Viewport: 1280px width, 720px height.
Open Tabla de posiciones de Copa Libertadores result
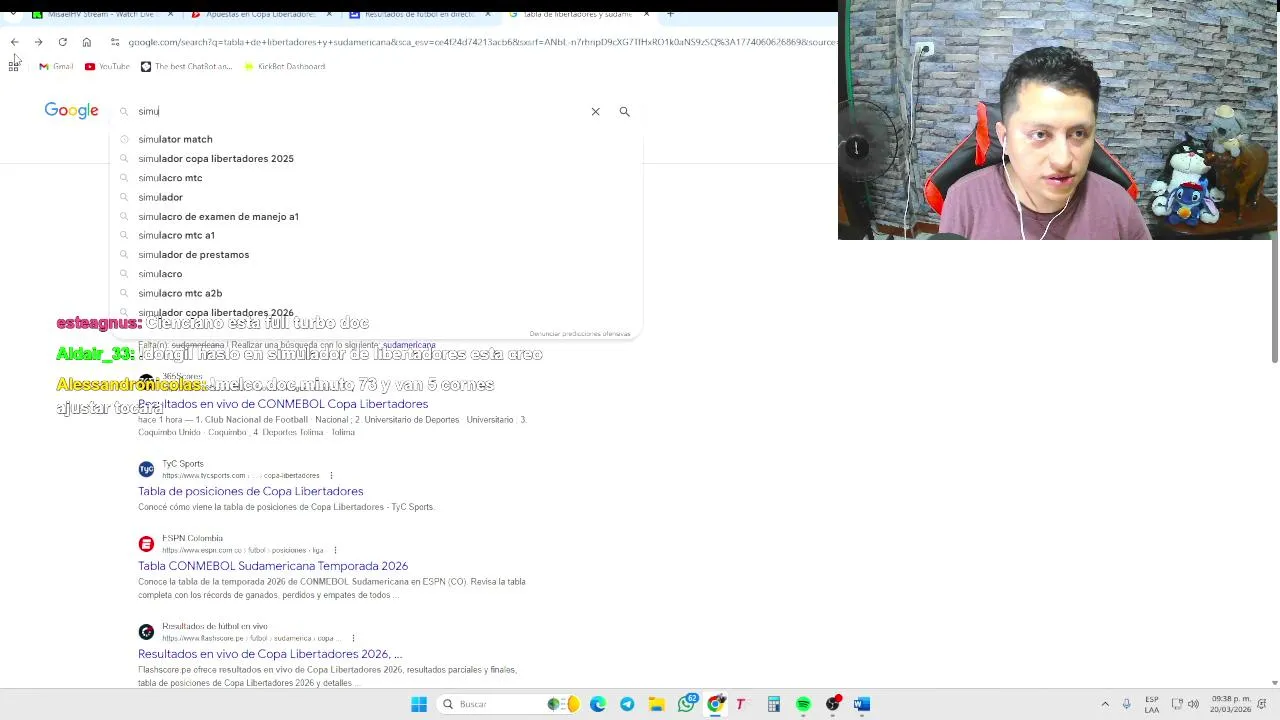(250, 491)
